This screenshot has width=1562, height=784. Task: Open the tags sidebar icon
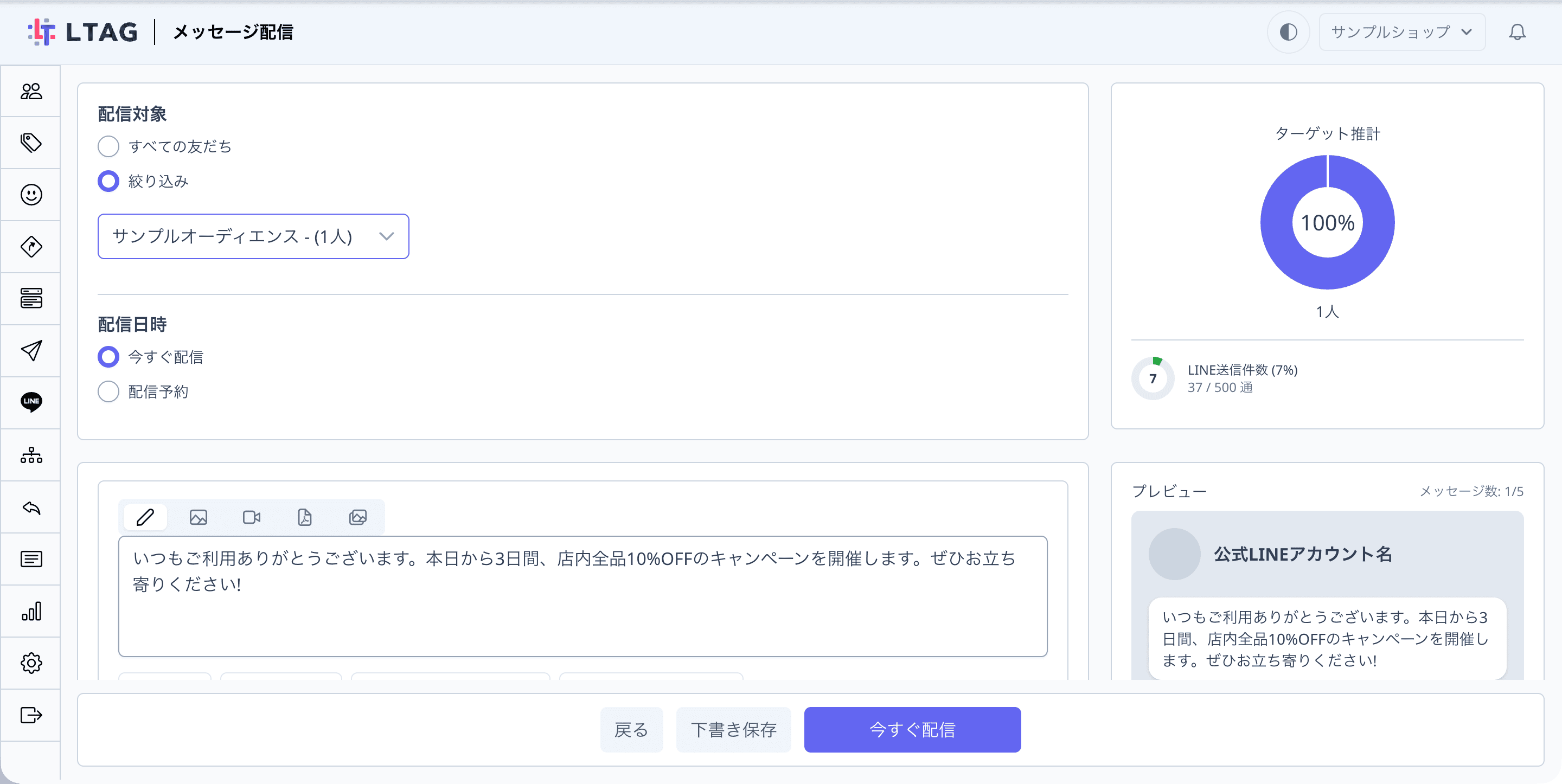tap(31, 143)
